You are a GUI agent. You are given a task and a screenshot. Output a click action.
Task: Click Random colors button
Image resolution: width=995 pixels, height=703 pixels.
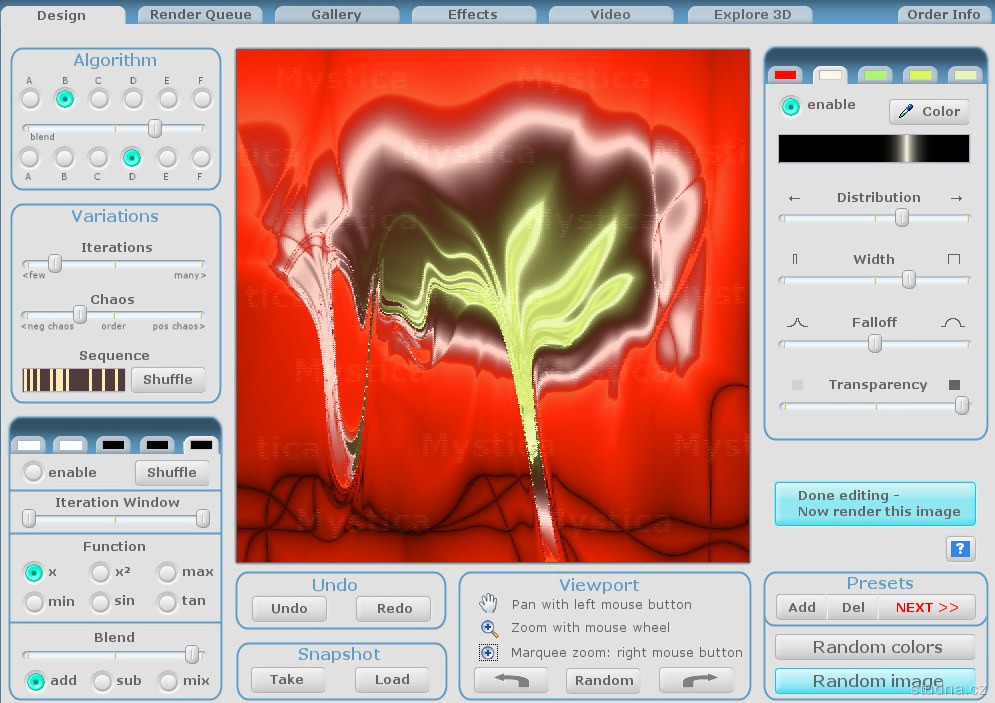[875, 647]
